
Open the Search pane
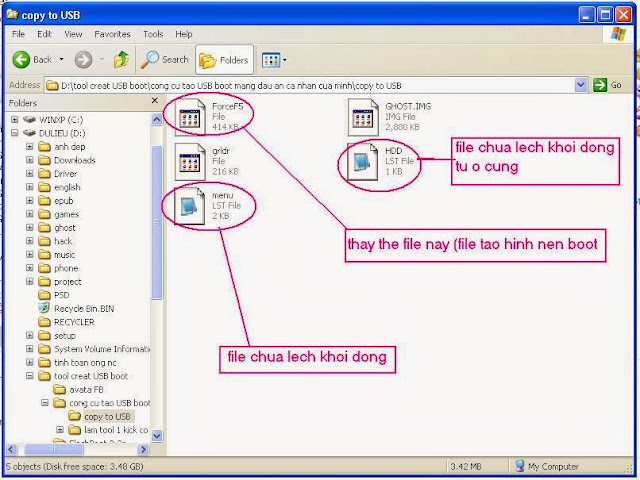[164, 60]
